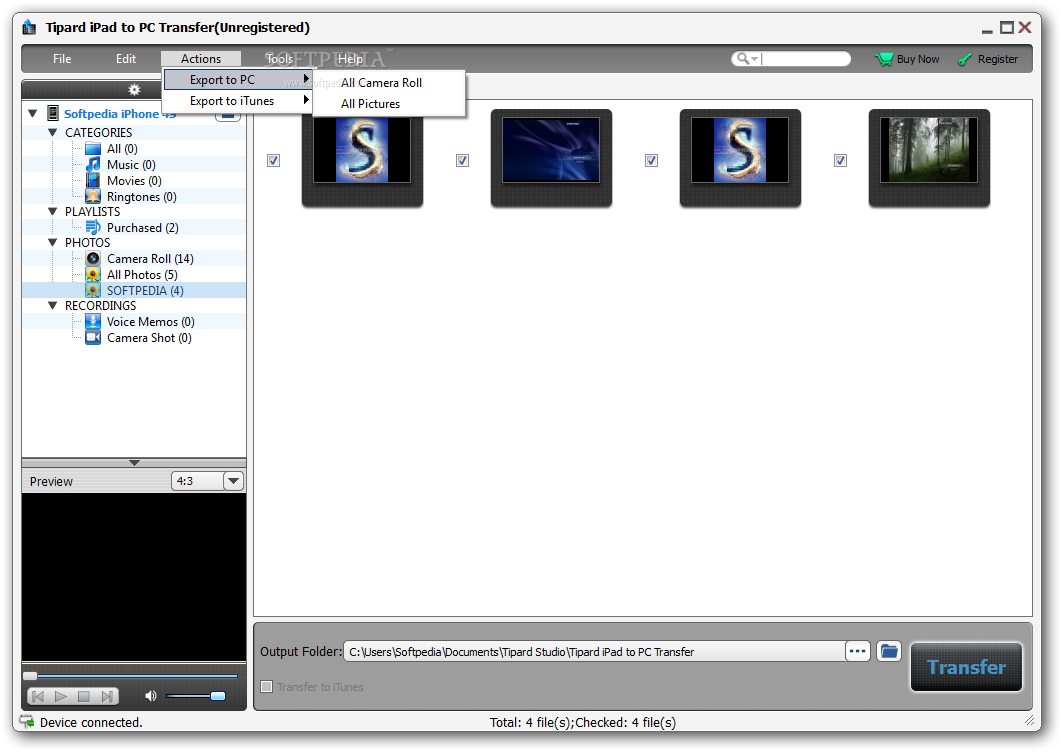The image size is (1062, 752).
Task: Toggle the Transfer to iTunes checkbox
Action: tap(267, 686)
